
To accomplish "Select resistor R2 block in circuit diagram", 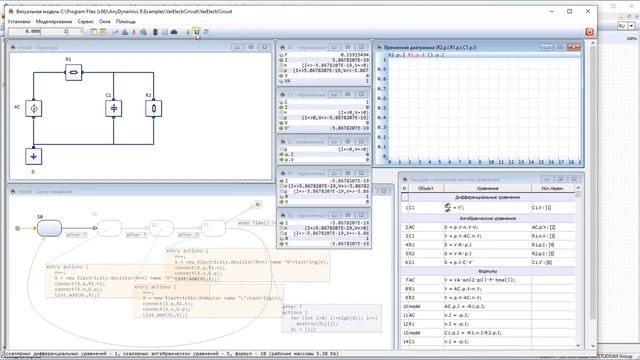I will click(153, 109).
